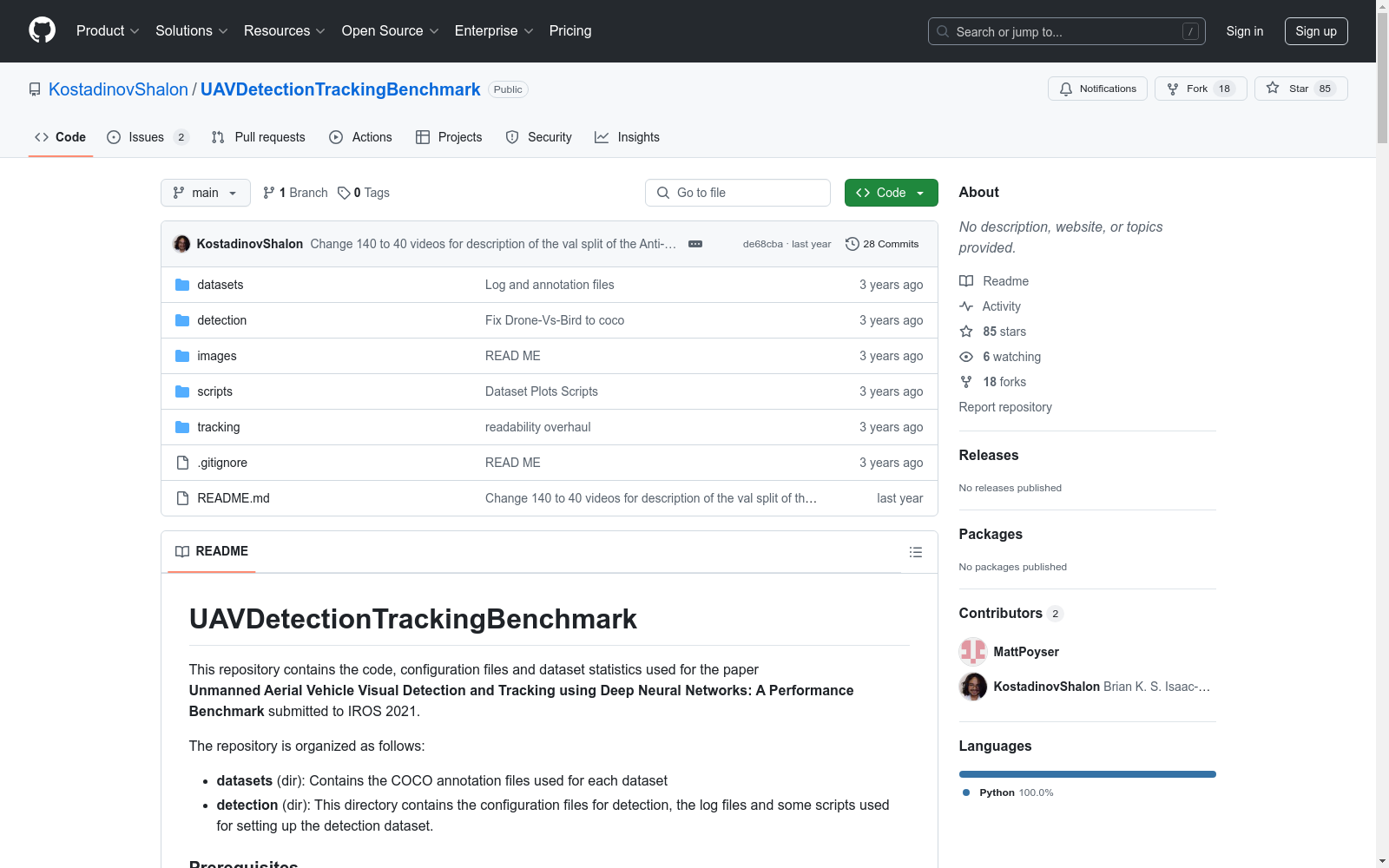Select the README tab header
This screenshot has width=1389, height=868.
212,551
